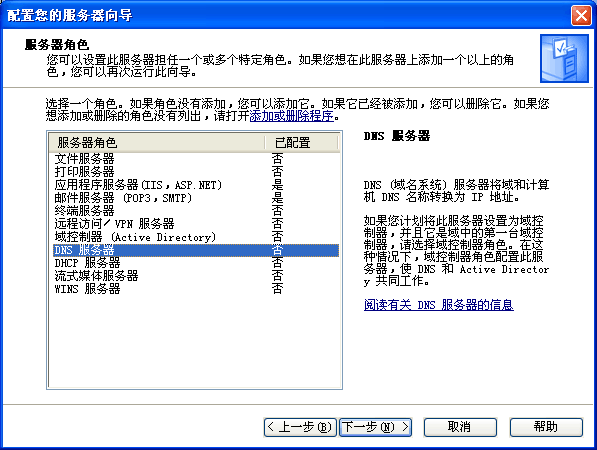The image size is (597, 450).
Task: Click the server wizard icon in header
Action: click(x=564, y=58)
